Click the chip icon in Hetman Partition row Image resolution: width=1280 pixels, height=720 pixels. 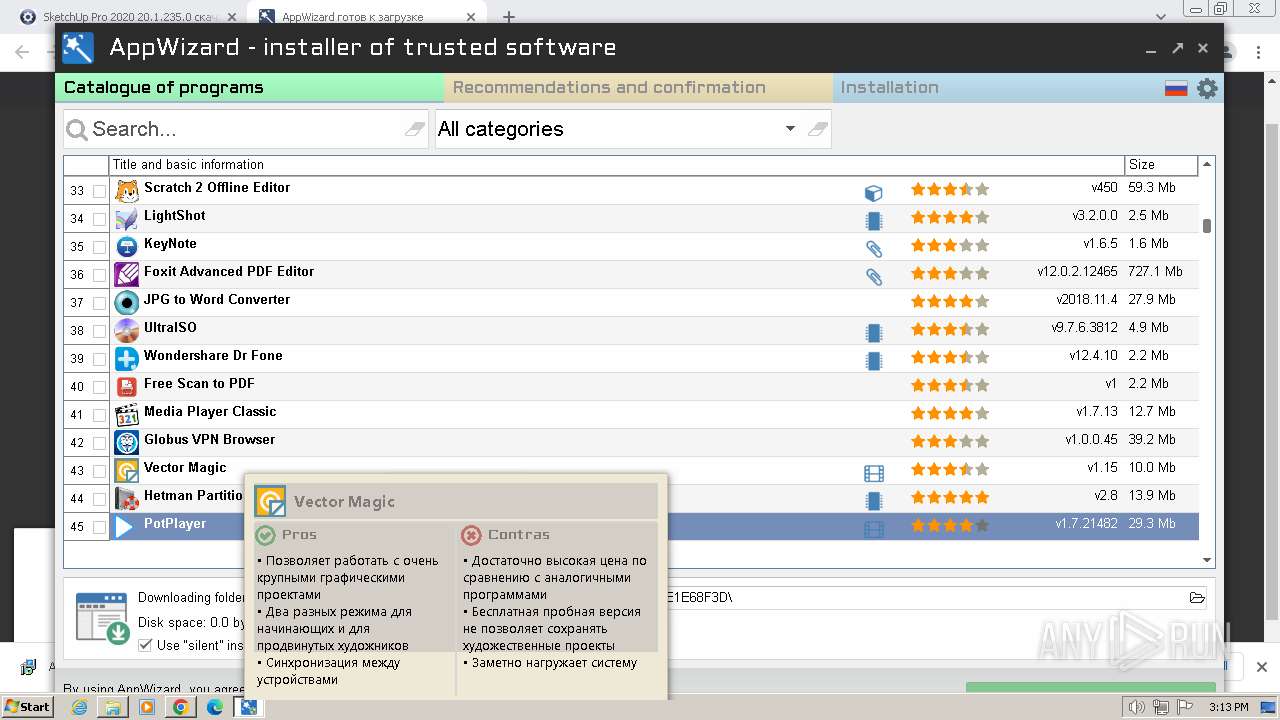pos(874,501)
